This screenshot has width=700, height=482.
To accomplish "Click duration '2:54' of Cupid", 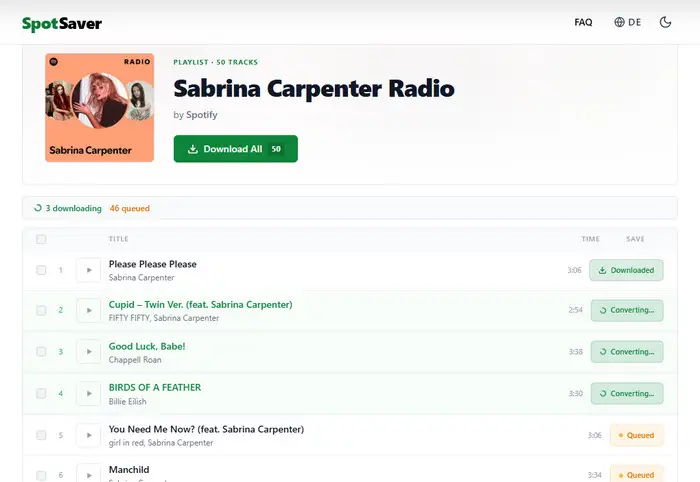I will click(575, 310).
